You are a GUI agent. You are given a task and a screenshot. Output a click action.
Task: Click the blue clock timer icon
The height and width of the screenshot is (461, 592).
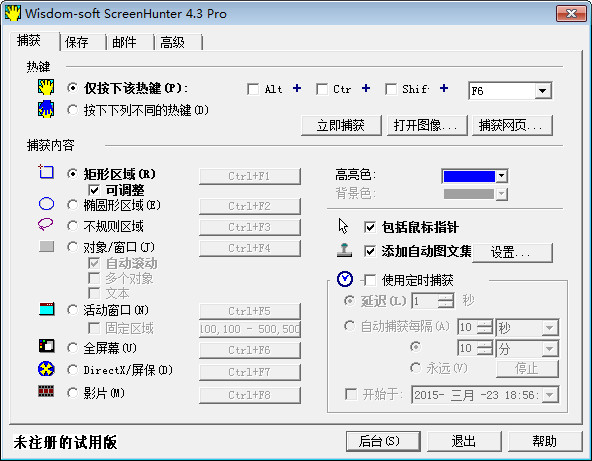[345, 279]
